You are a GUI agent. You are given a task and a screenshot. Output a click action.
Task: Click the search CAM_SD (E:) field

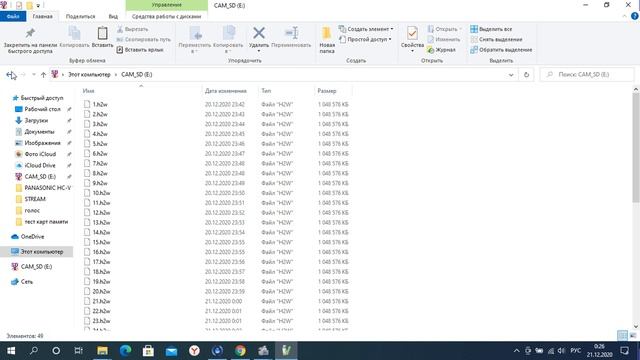tap(587, 75)
